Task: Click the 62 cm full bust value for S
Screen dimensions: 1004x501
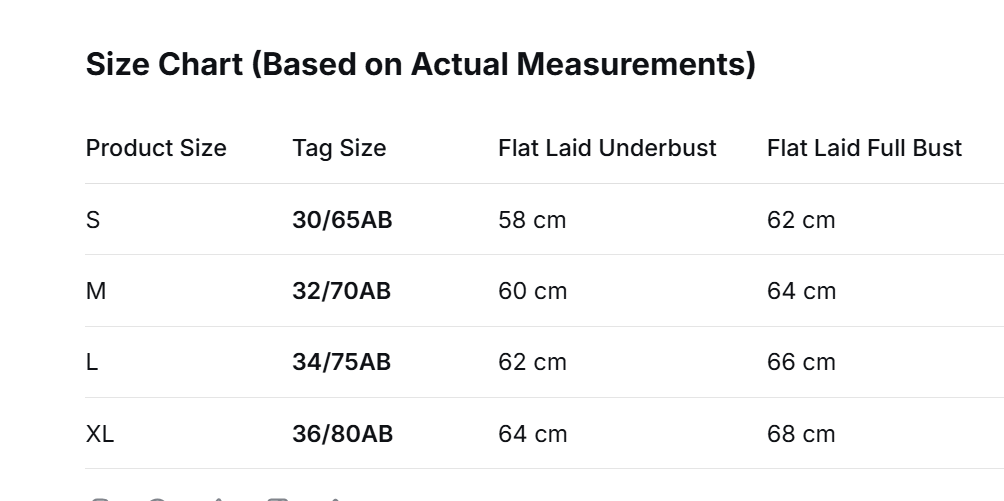Action: click(801, 220)
